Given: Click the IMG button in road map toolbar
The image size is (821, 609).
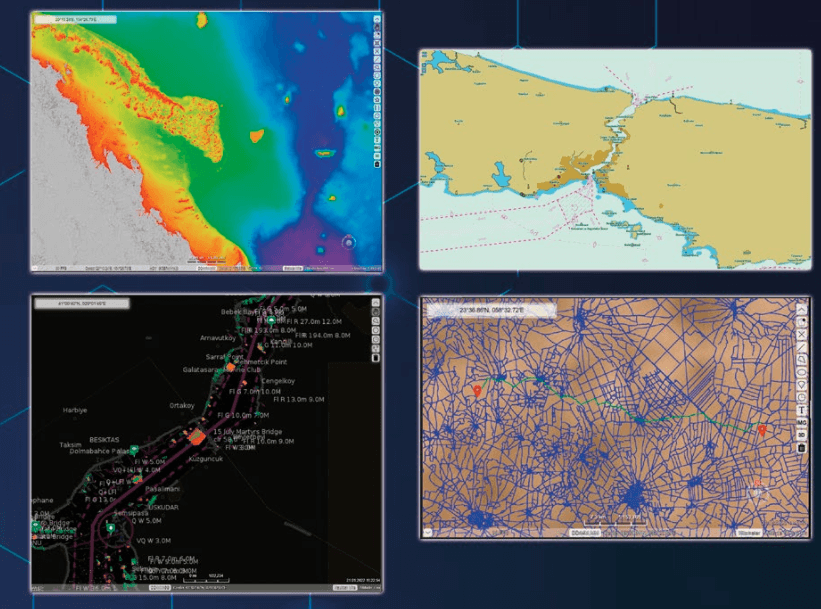Looking at the screenshot, I should pos(802,423).
